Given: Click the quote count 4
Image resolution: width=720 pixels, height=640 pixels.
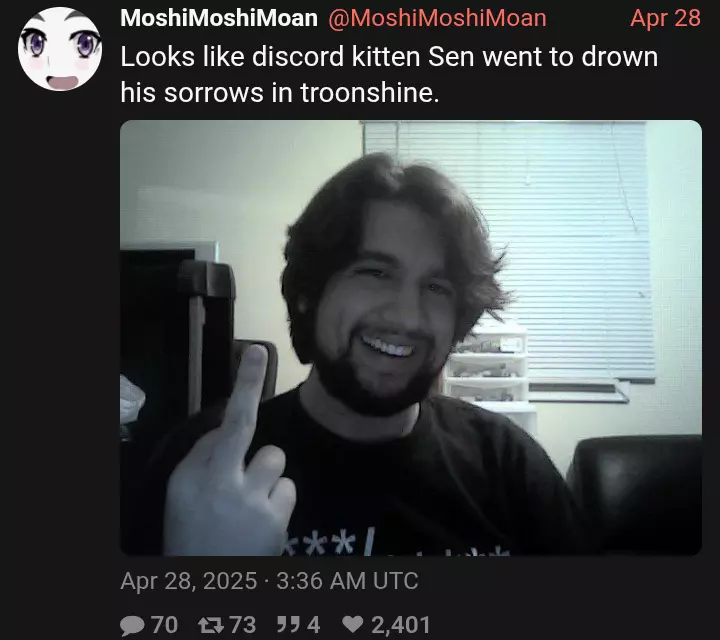Looking at the screenshot, I should [313, 625].
